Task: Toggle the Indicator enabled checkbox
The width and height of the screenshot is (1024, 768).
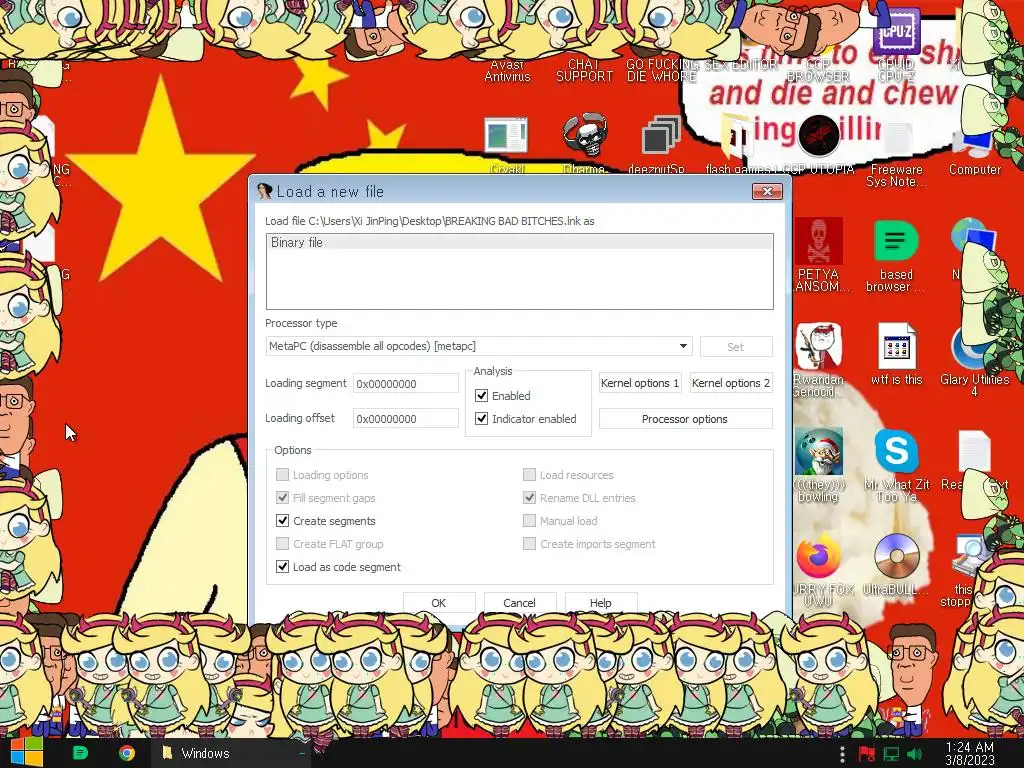Action: 481,419
